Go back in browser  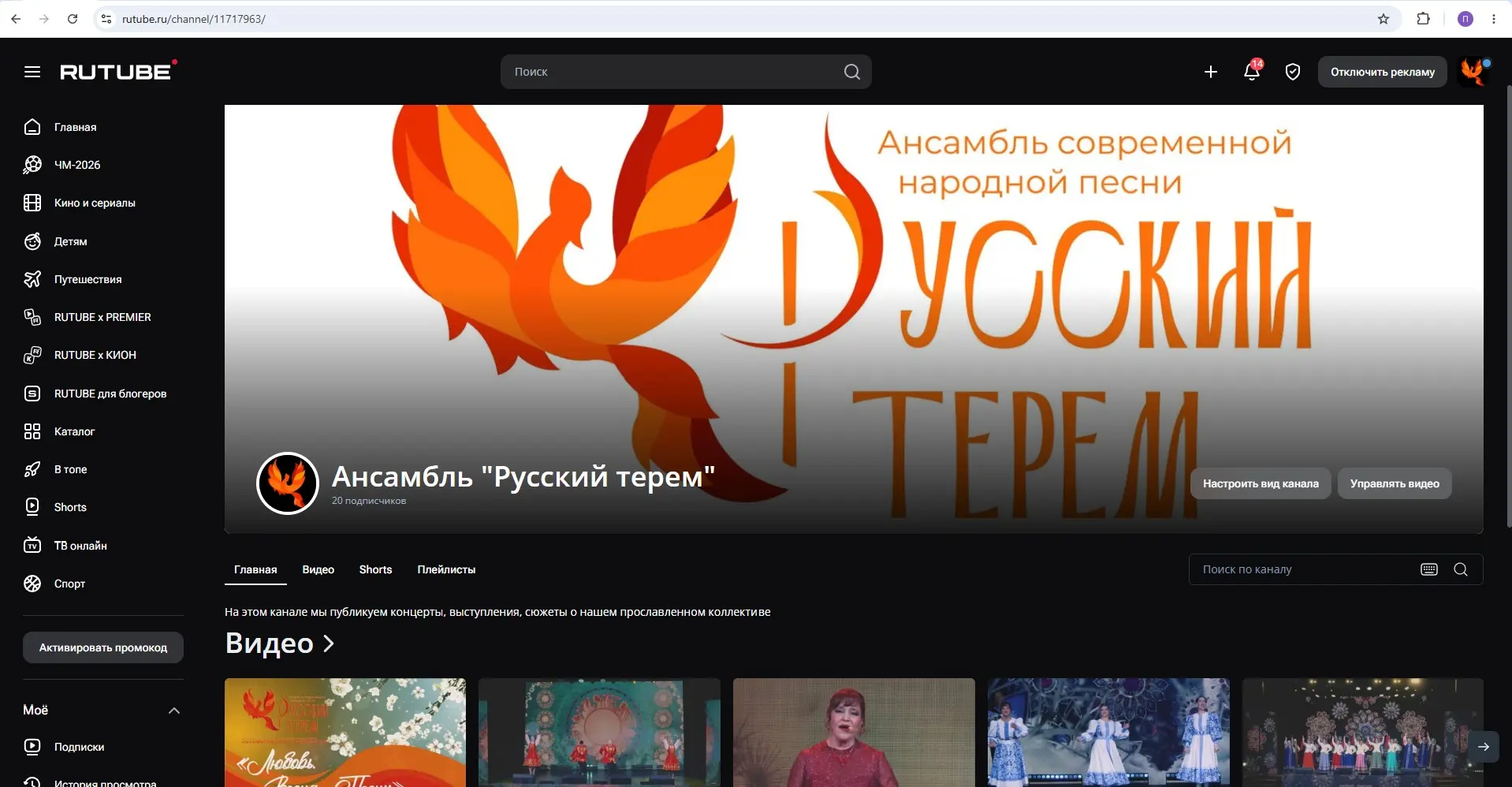coord(16,19)
